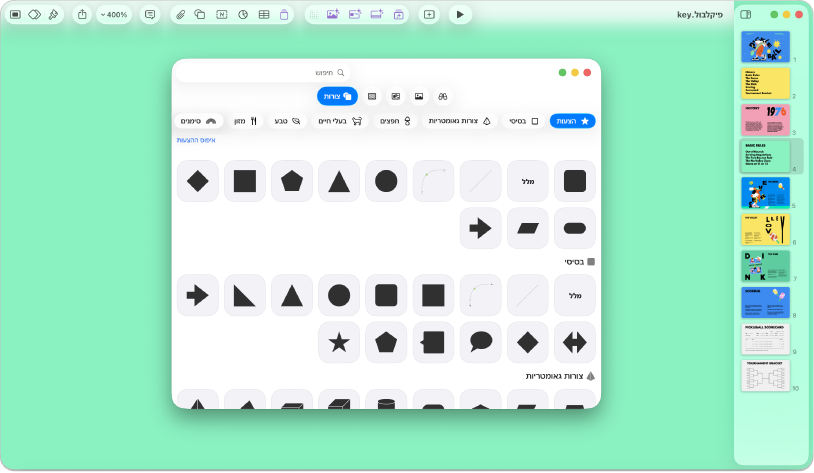Start slideshow with the Play button
This screenshot has width=814, height=473.
pyautogui.click(x=460, y=15)
